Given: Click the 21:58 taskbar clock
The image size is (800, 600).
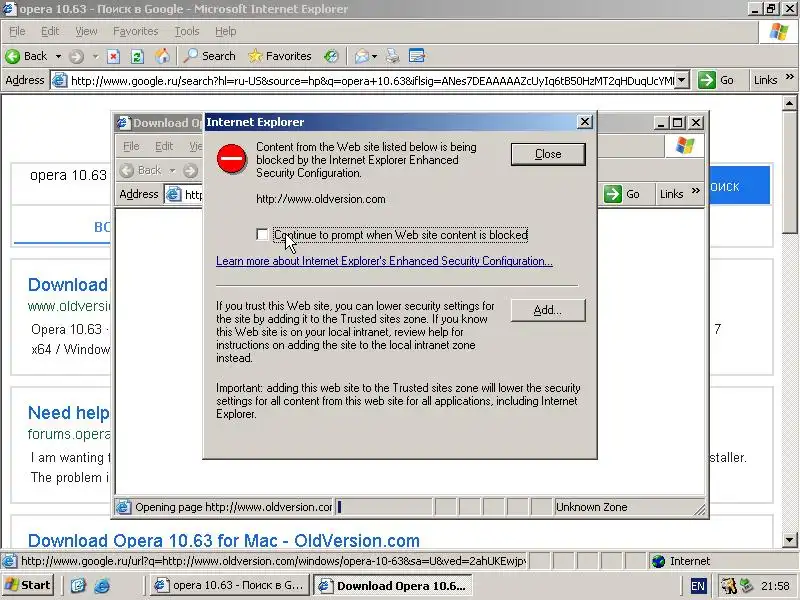Looking at the screenshot, I should pyautogui.click(x=775, y=586).
